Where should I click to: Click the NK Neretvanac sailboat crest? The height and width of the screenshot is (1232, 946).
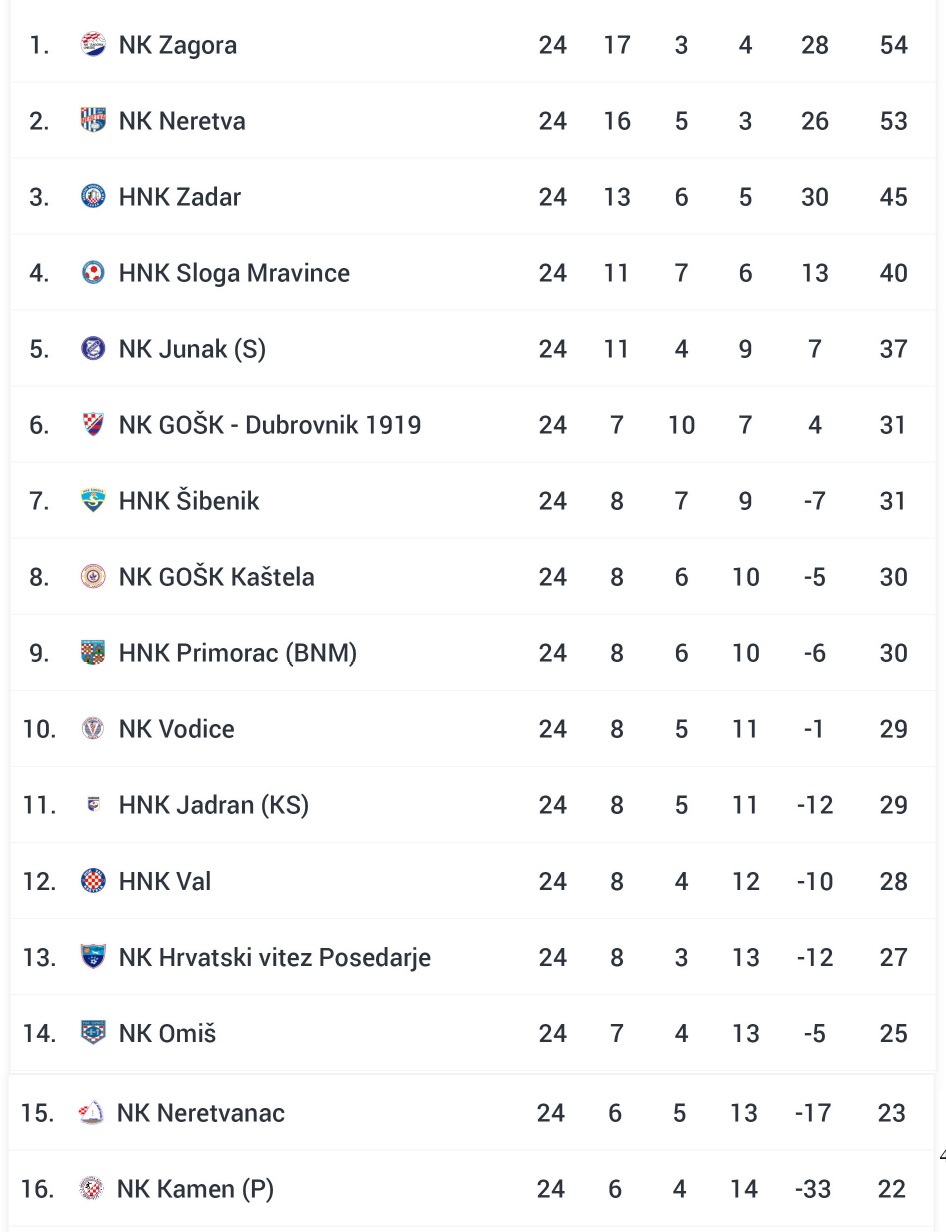click(91, 1113)
